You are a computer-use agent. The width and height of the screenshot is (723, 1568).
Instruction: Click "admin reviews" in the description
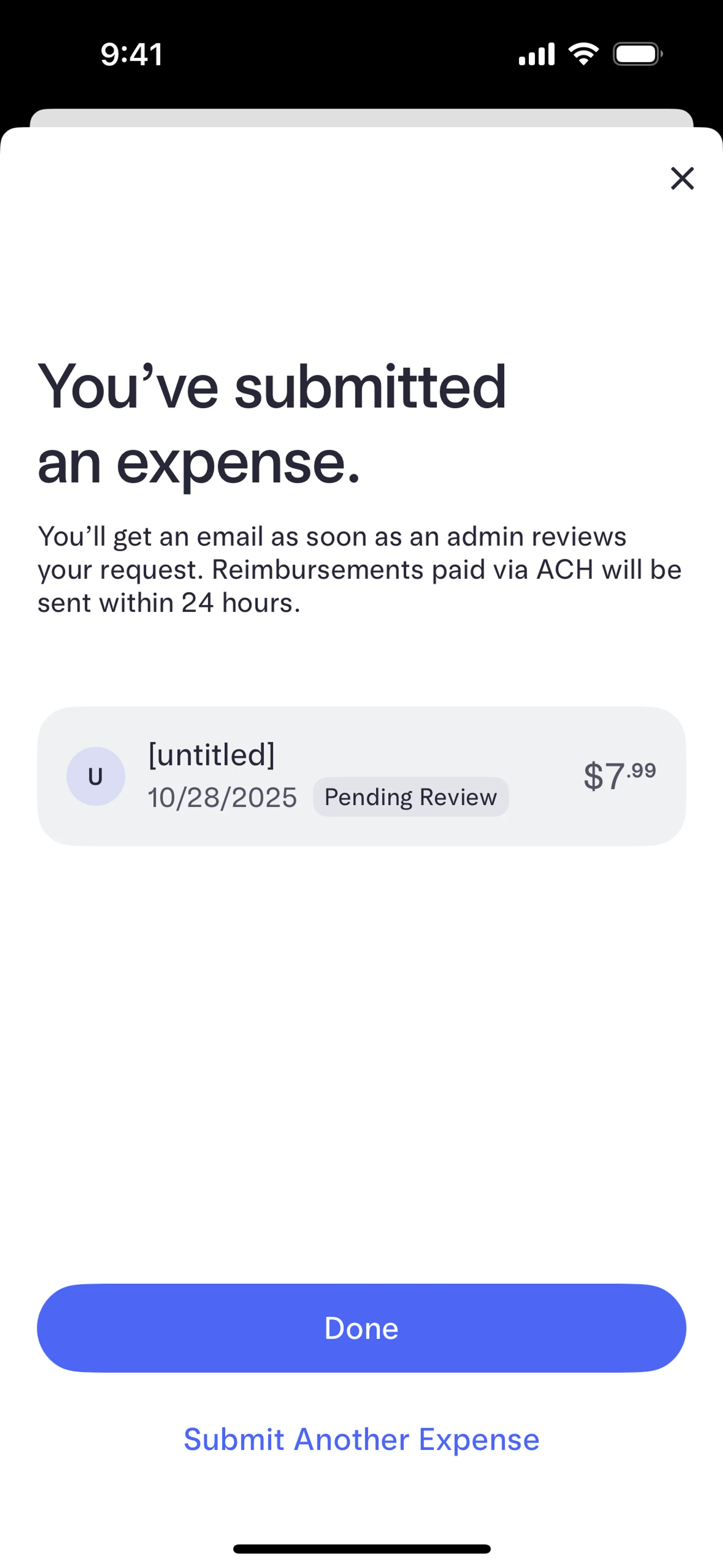coord(536,536)
